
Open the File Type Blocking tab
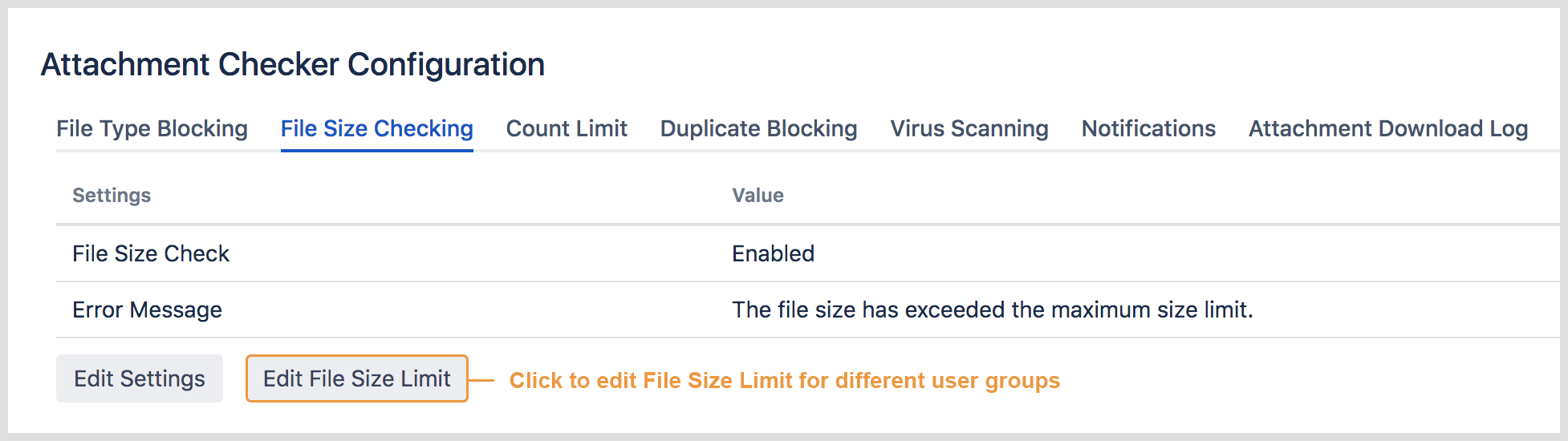pos(152,128)
